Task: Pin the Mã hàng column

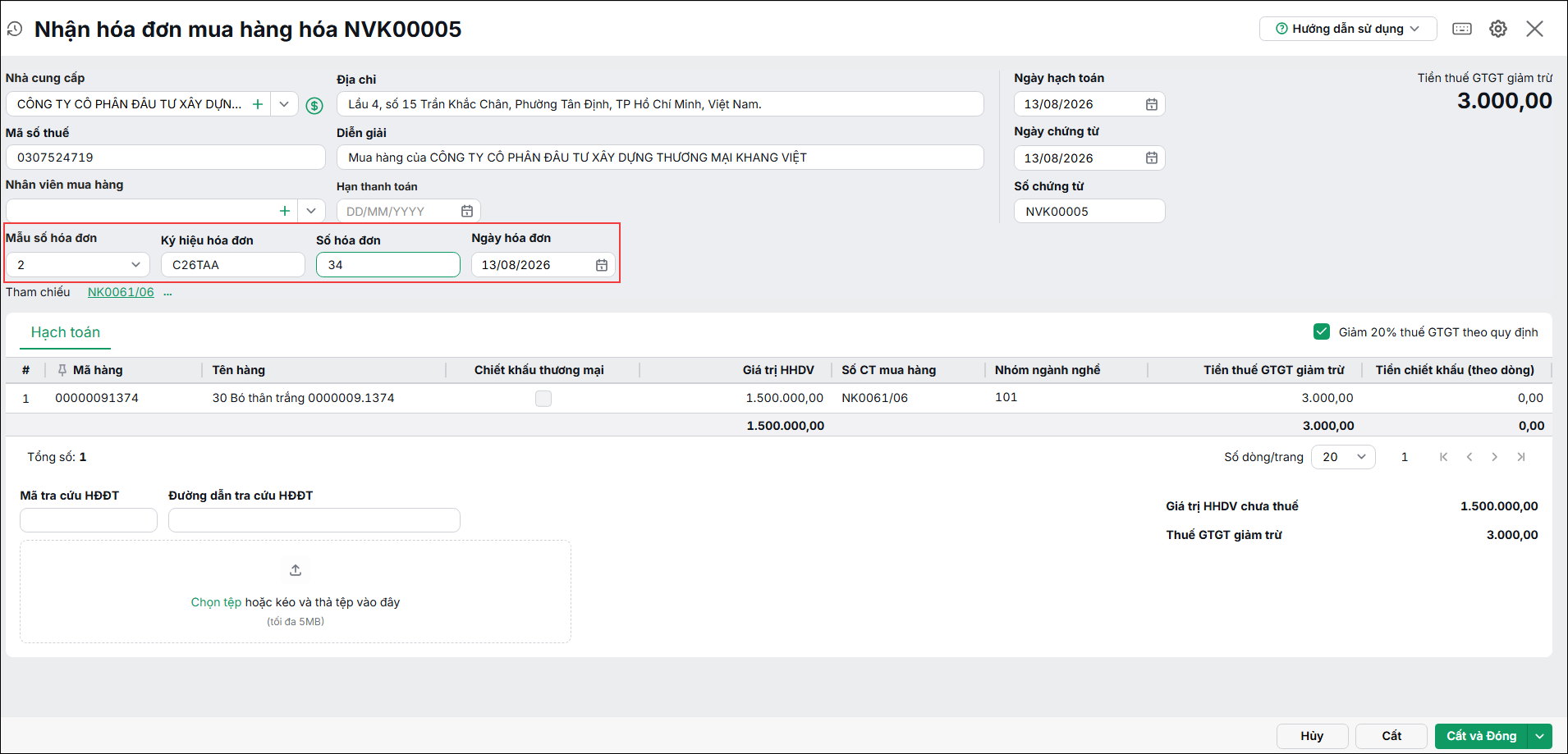Action: [62, 370]
